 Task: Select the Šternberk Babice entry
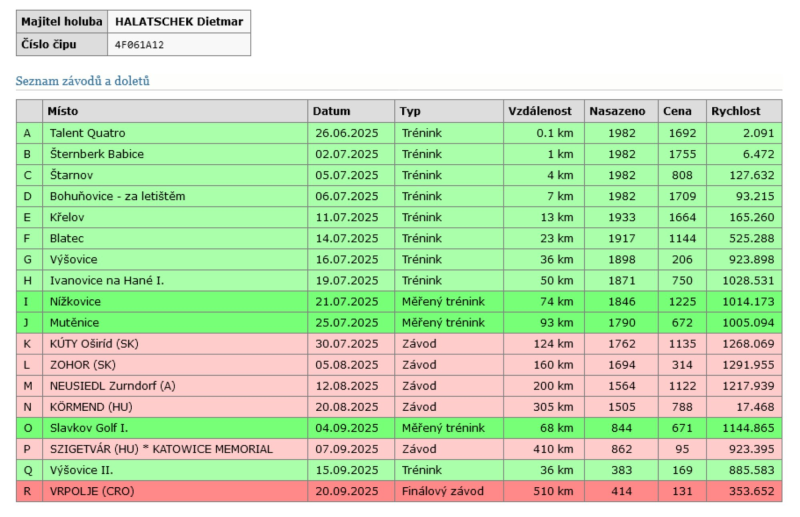[96, 154]
